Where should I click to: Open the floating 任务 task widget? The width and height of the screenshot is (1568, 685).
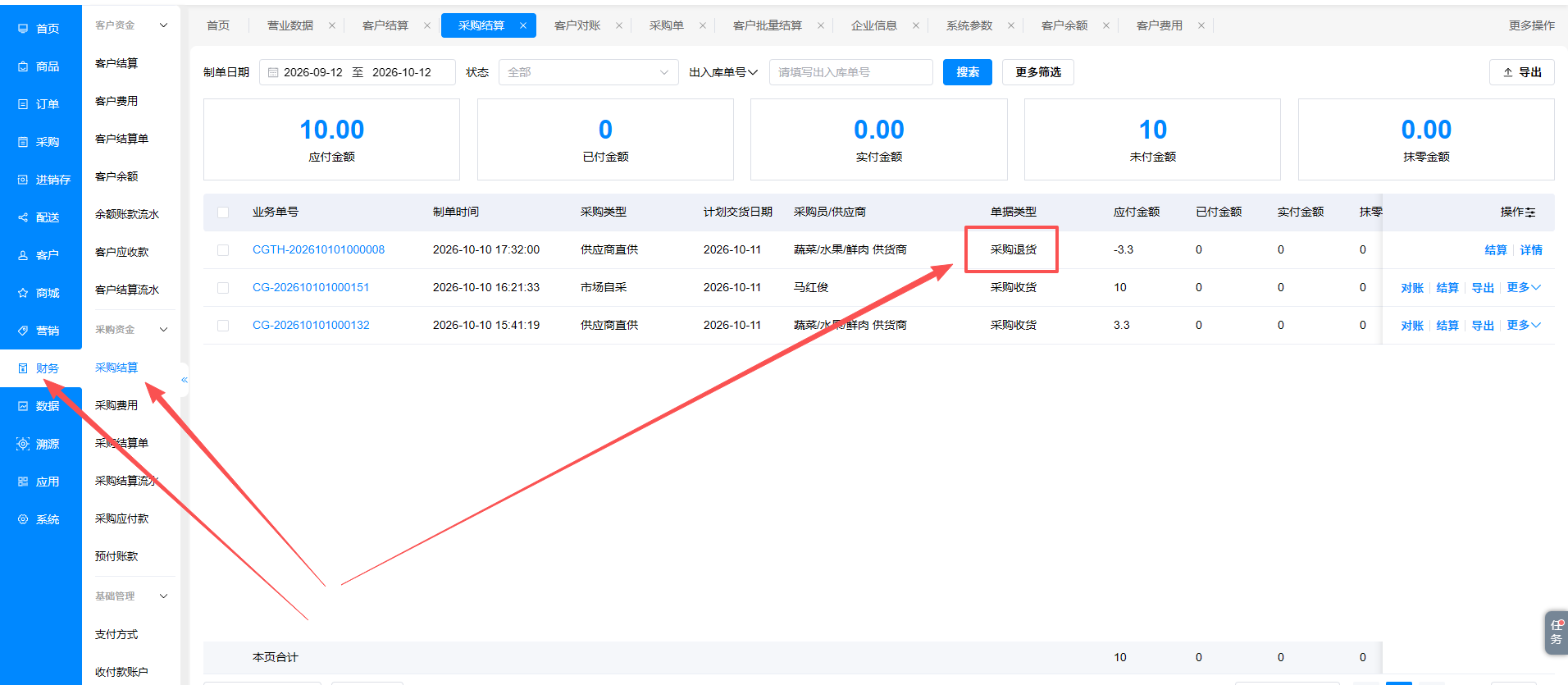pos(1556,632)
